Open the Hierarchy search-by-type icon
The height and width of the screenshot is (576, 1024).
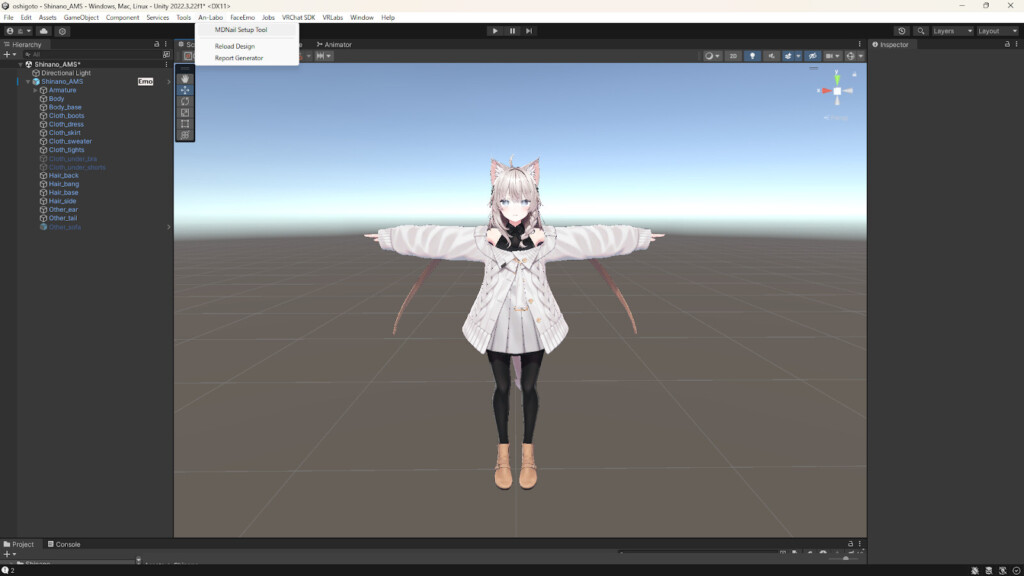167,55
